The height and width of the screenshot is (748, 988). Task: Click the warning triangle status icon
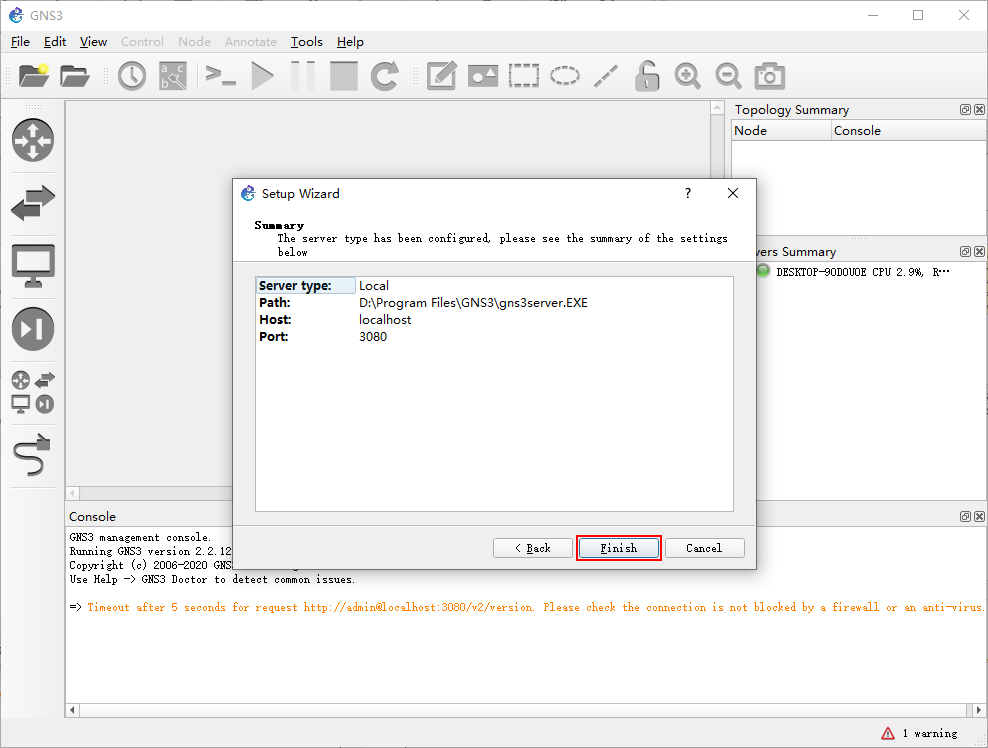(888, 733)
